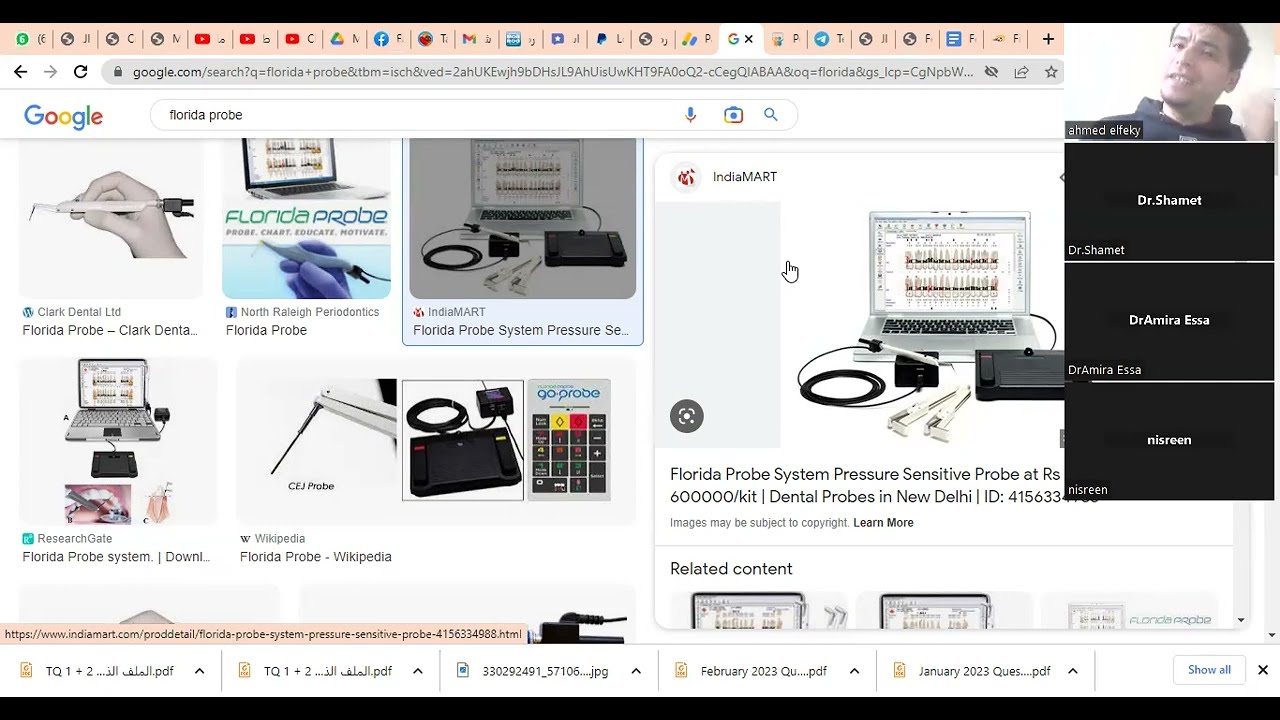Click 'Clark Dental Ltd' source label

tap(79, 312)
